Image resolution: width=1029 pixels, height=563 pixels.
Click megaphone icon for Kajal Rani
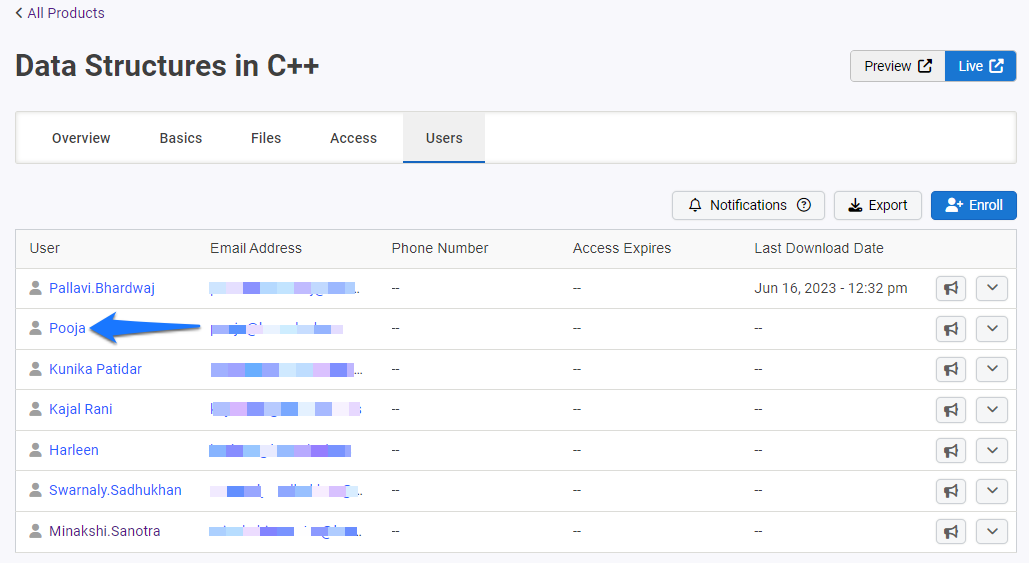tap(950, 410)
